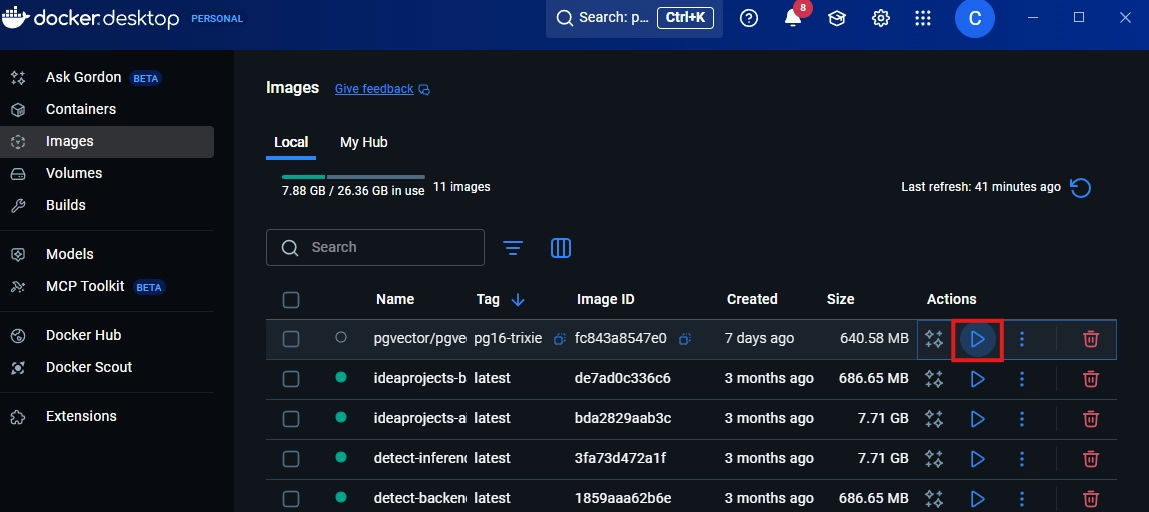Click the disk usage bar
1149x512 pixels.
click(x=353, y=177)
